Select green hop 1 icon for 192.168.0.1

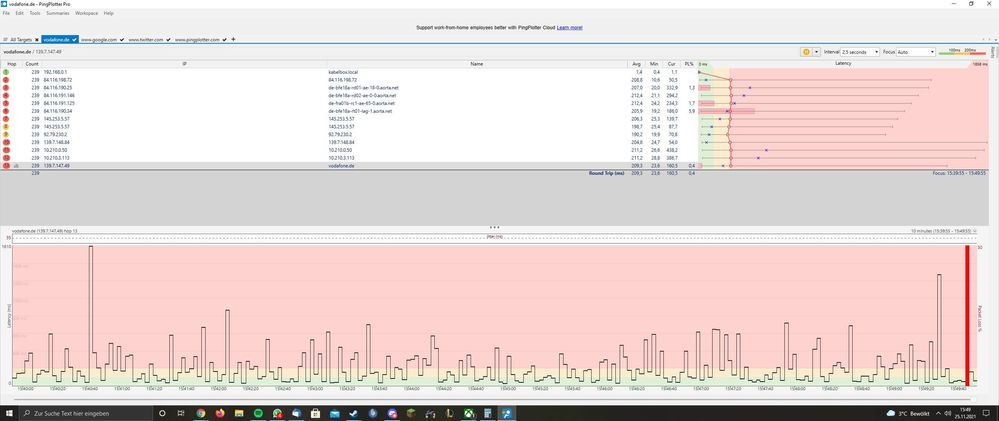pyautogui.click(x=6, y=73)
